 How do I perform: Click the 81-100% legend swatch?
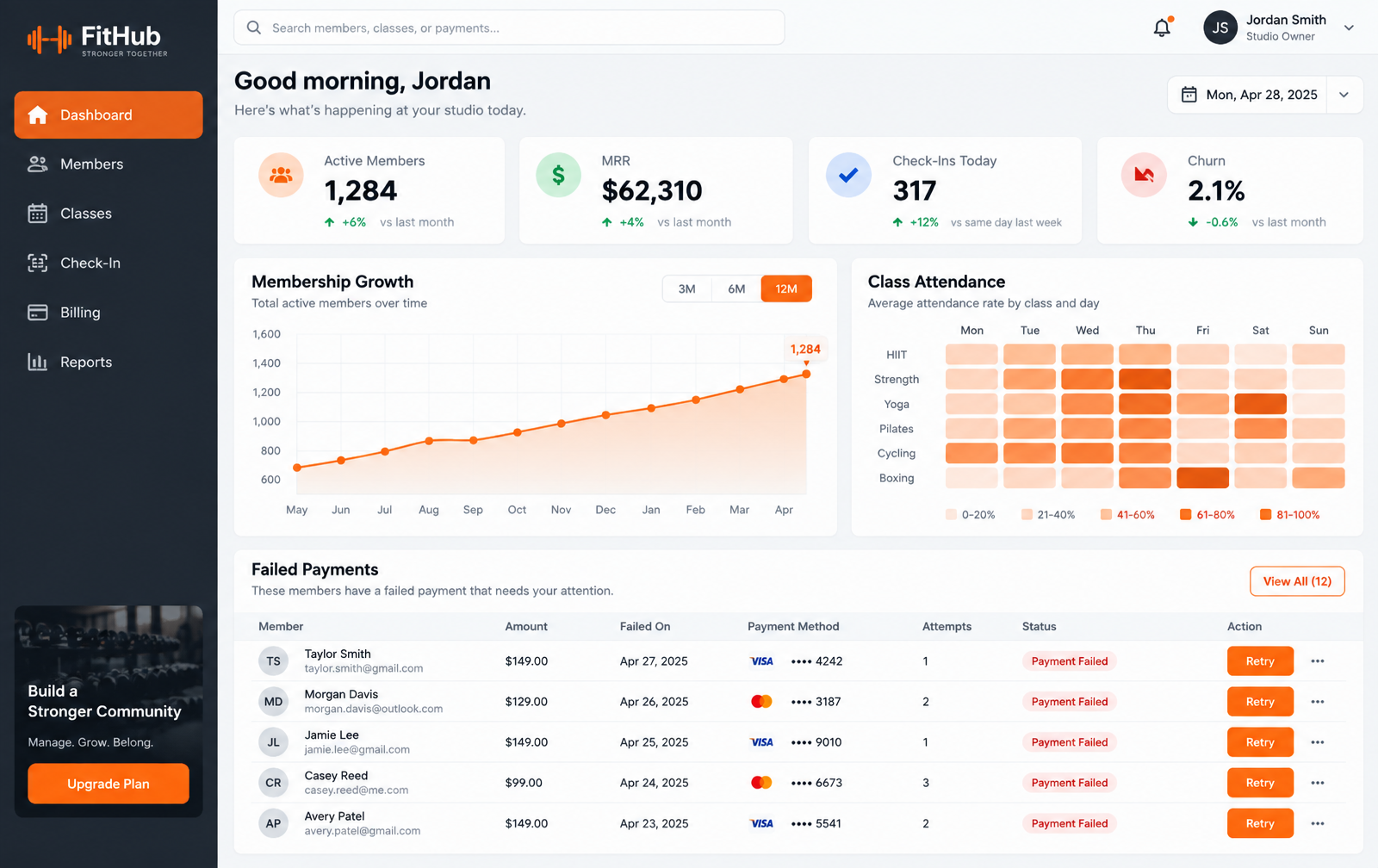[x=1265, y=514]
